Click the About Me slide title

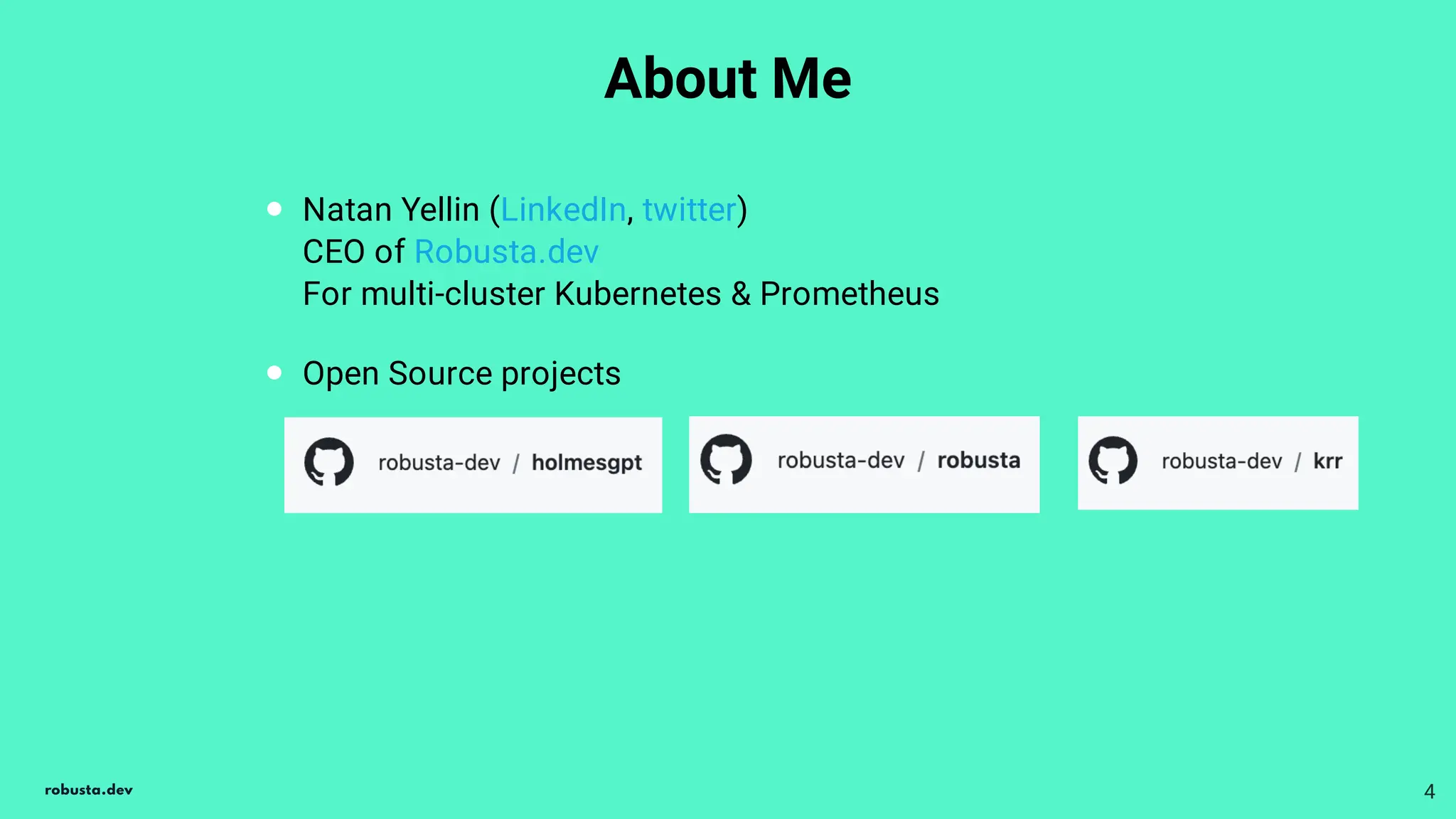coord(728,78)
